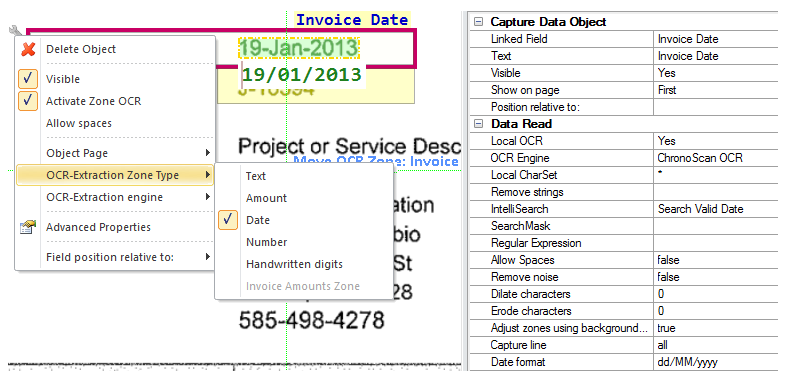Click the Advanced Properties folder icon

click(x=28, y=227)
